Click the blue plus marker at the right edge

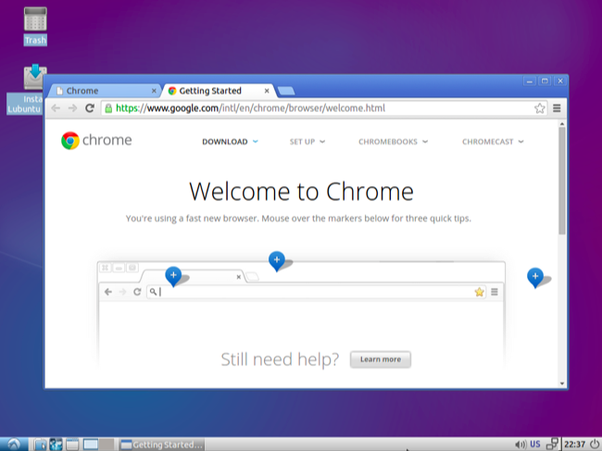[535, 278]
